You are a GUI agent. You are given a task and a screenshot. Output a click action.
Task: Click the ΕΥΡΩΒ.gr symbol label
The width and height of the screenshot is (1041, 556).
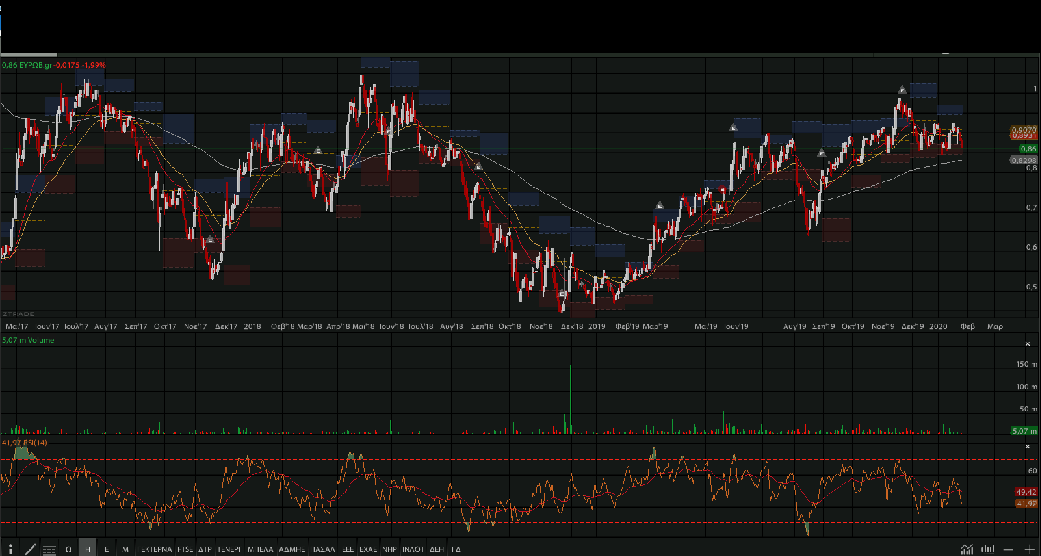click(x=34, y=66)
